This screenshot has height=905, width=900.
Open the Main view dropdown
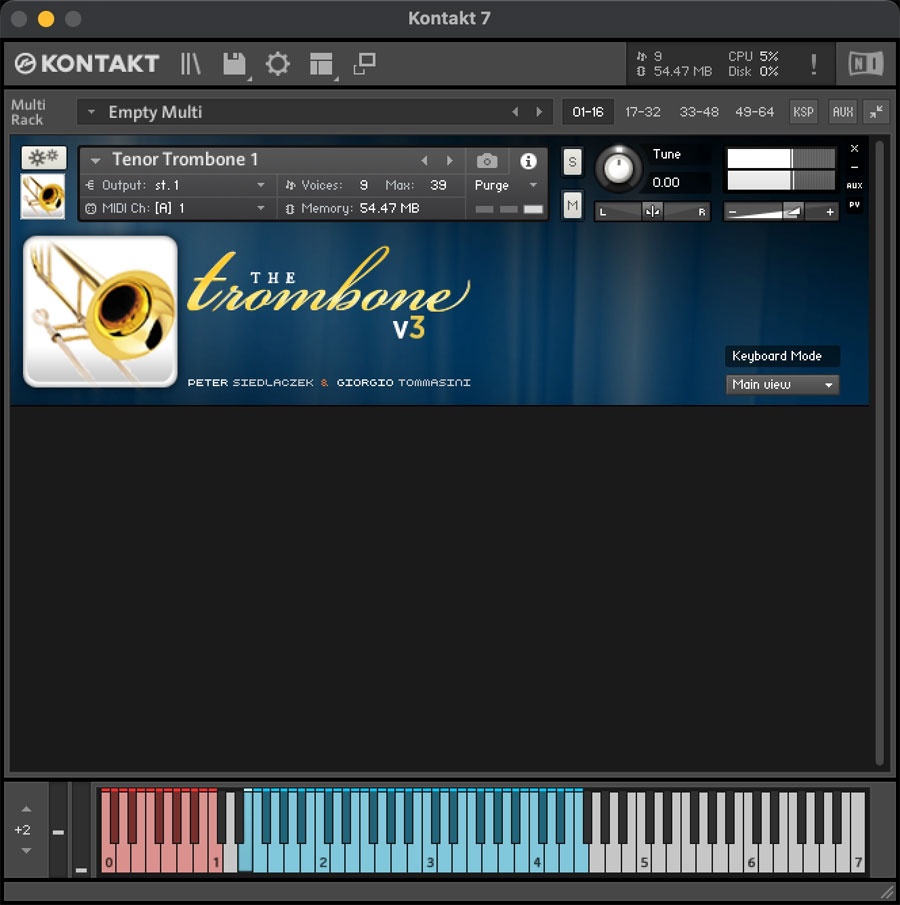pos(782,384)
